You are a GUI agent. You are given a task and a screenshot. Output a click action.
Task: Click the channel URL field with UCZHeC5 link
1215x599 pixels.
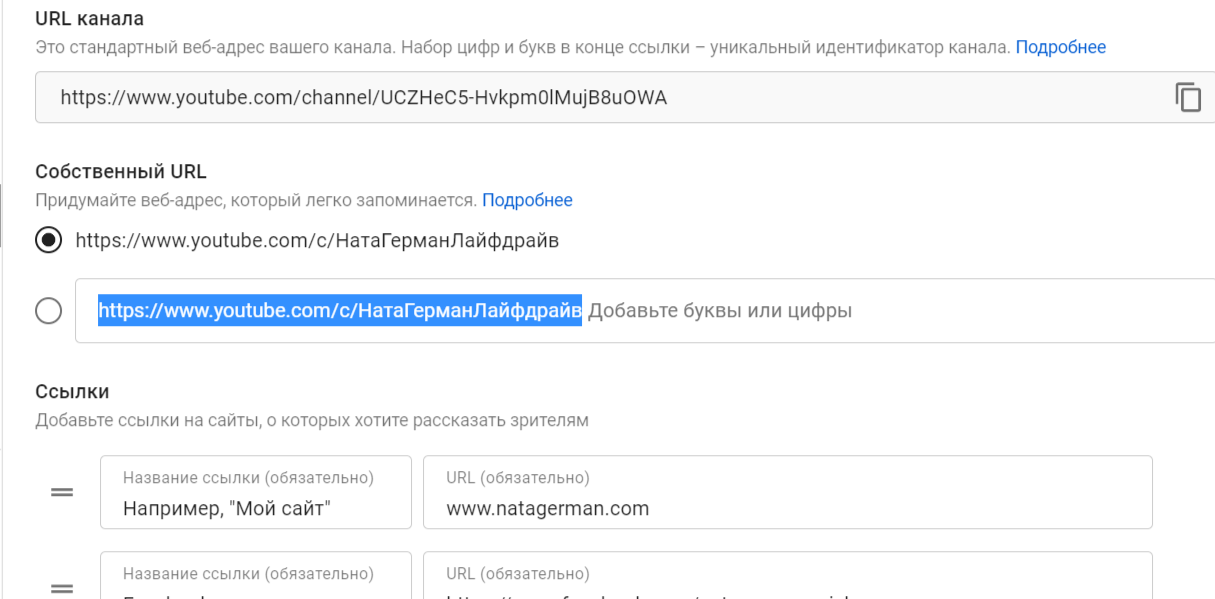click(x=625, y=97)
